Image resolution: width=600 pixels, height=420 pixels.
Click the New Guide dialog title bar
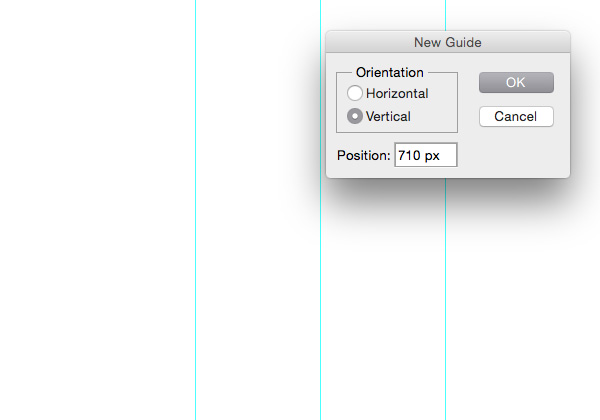[448, 42]
